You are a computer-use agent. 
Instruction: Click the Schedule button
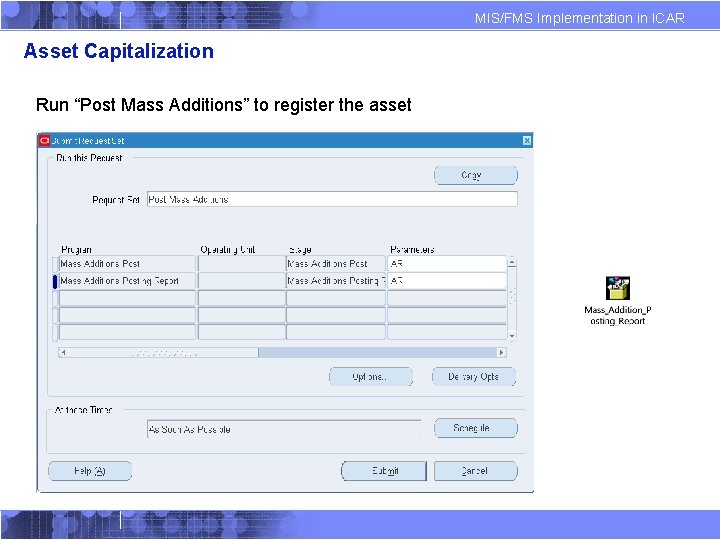point(476,428)
